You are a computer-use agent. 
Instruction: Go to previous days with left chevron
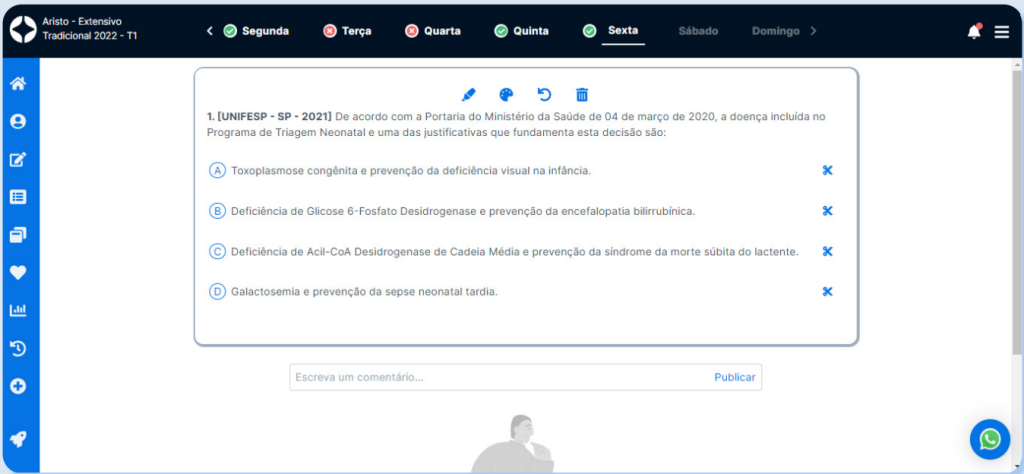(210, 31)
